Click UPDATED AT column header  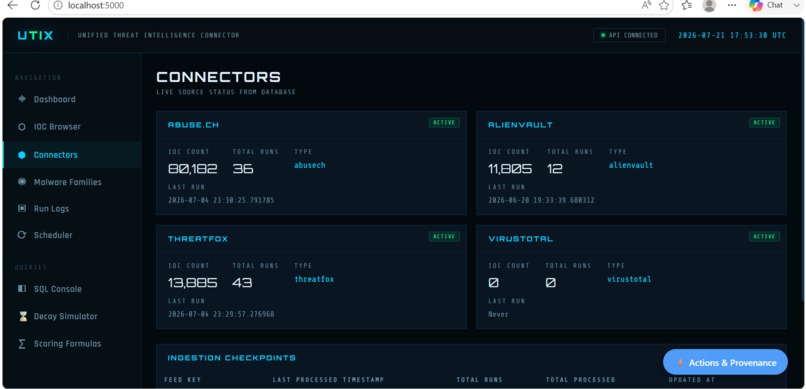pos(691,380)
